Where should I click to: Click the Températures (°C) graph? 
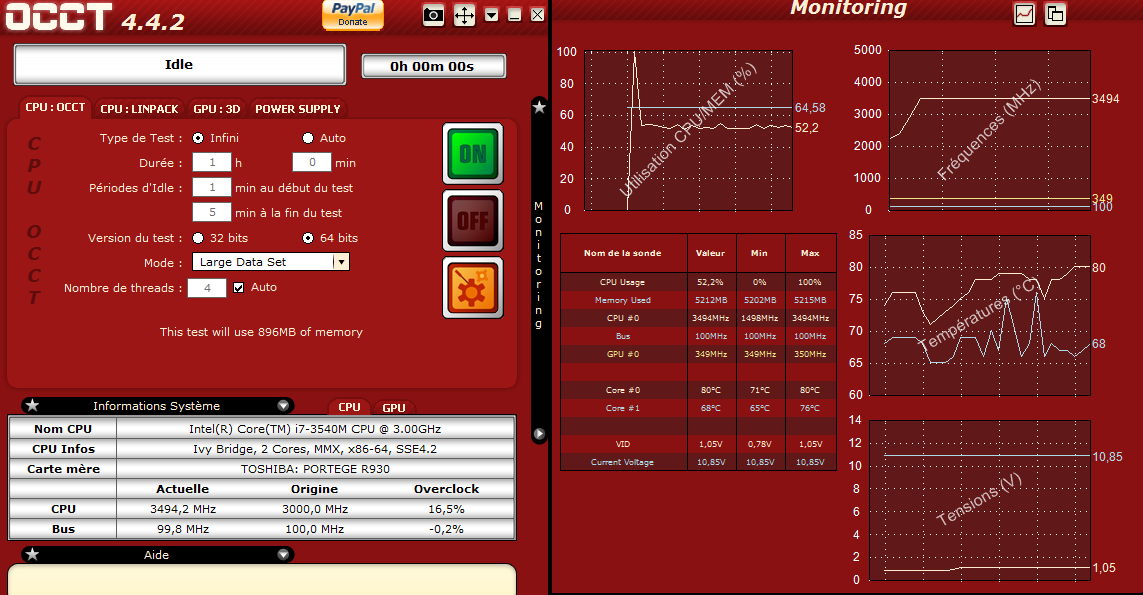click(980, 315)
